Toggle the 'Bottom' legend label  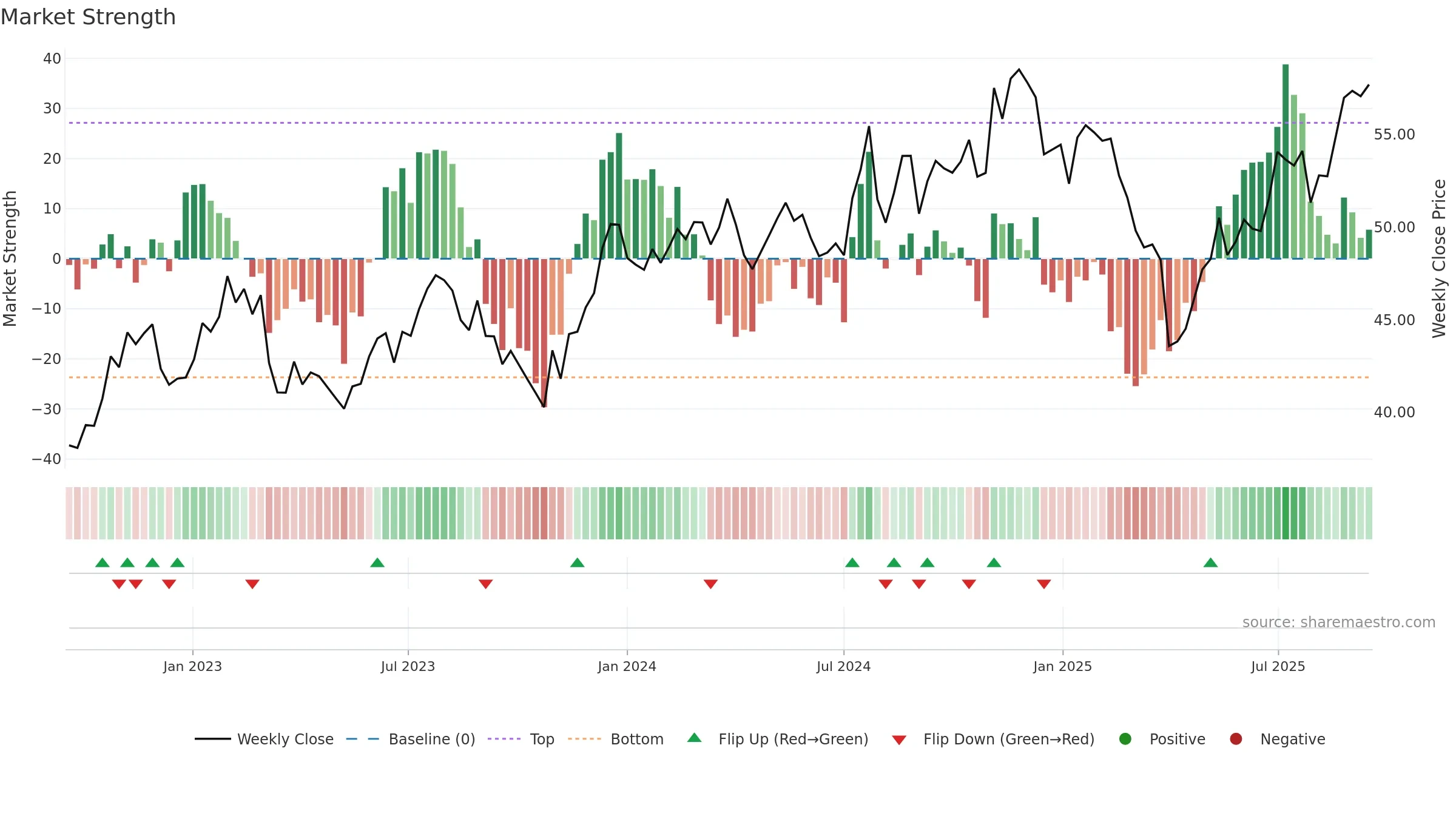point(637,739)
